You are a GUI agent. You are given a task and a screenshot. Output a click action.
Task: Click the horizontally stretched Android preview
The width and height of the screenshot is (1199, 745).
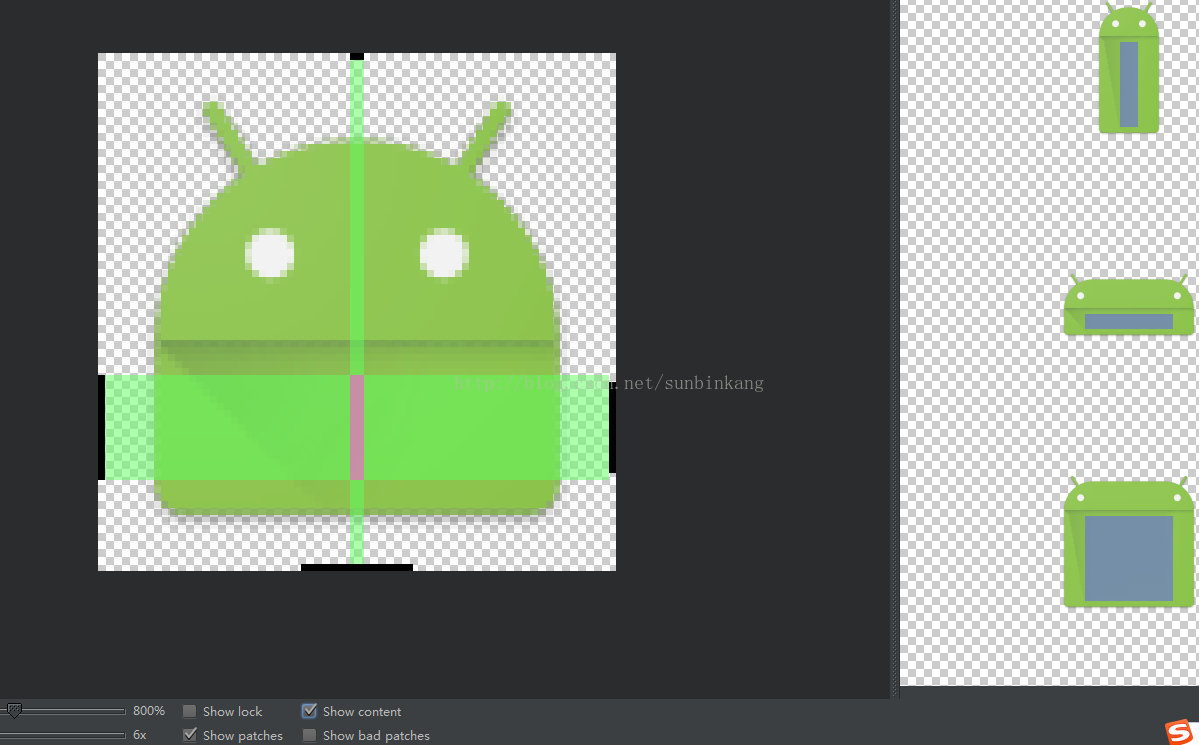(1129, 304)
